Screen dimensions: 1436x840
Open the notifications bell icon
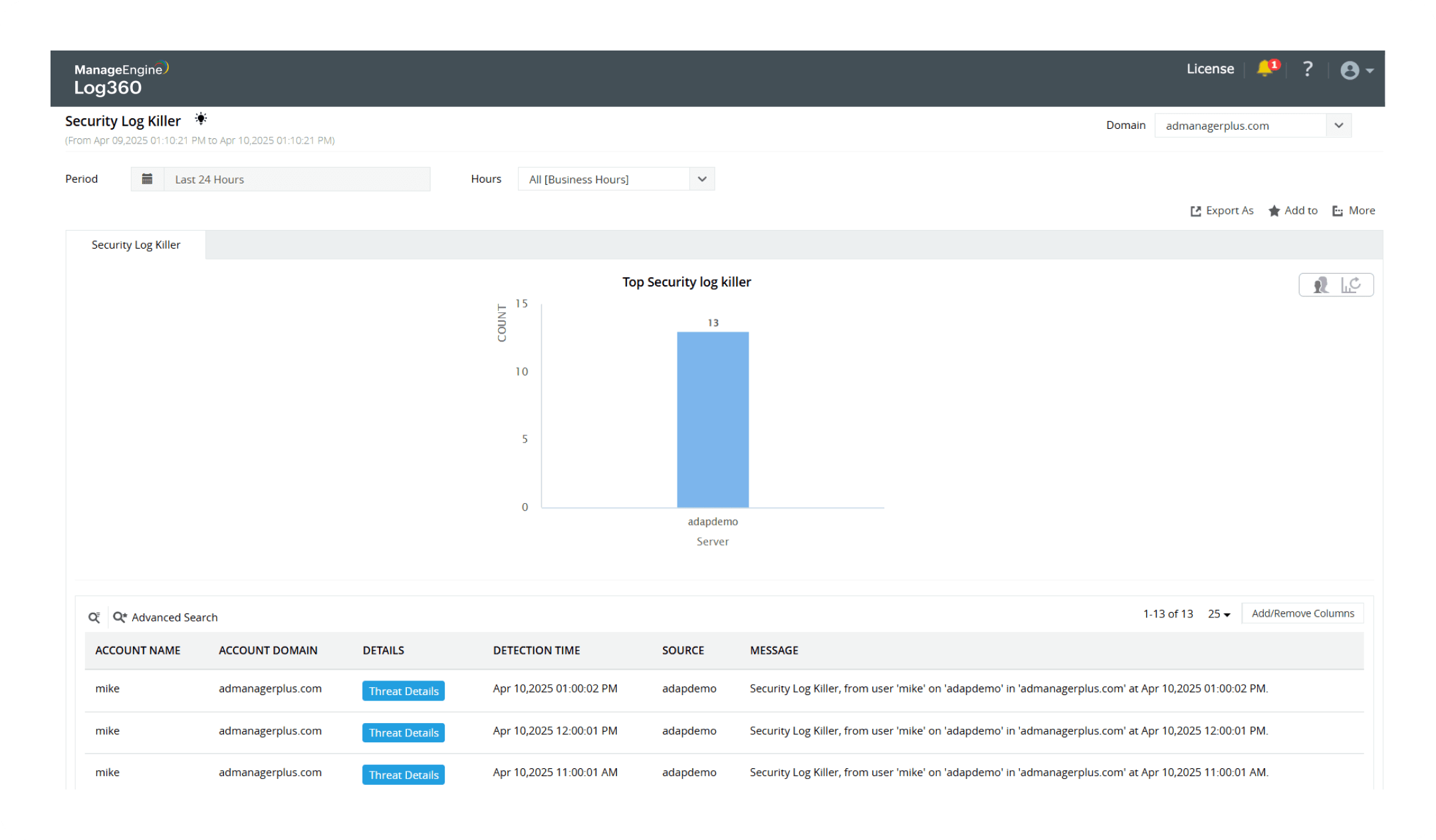[1264, 68]
